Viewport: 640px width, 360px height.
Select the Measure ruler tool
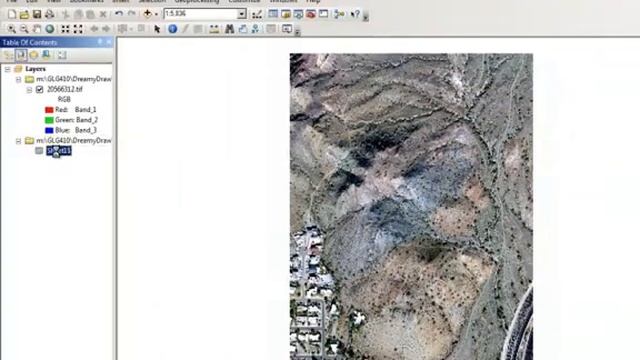[x=214, y=29]
